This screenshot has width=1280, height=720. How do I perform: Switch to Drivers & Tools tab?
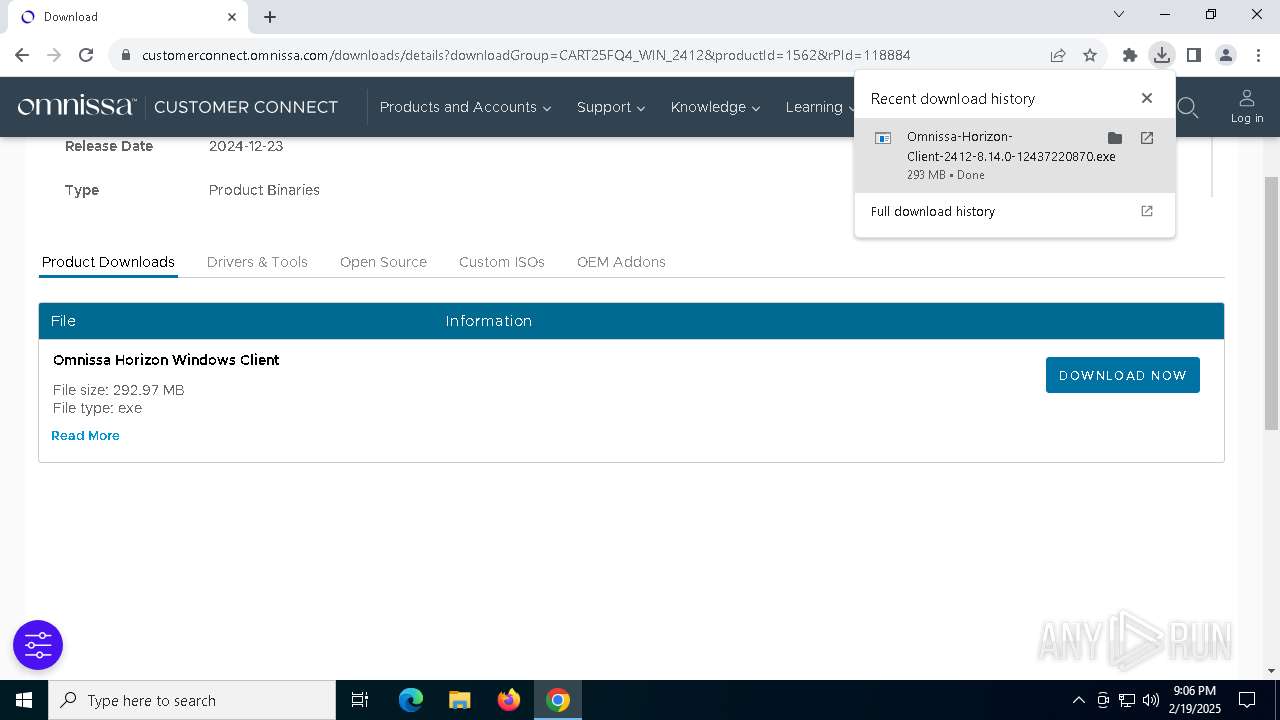(x=257, y=262)
